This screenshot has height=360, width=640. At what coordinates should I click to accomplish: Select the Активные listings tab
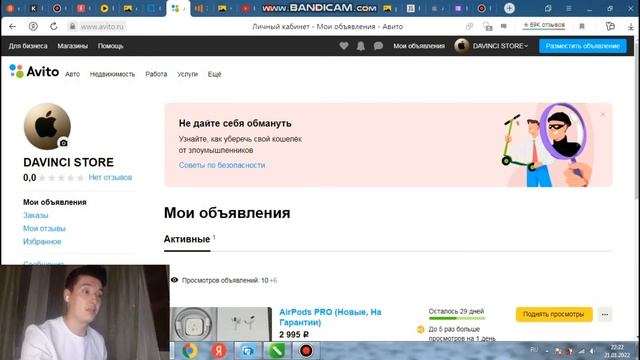[x=187, y=239]
